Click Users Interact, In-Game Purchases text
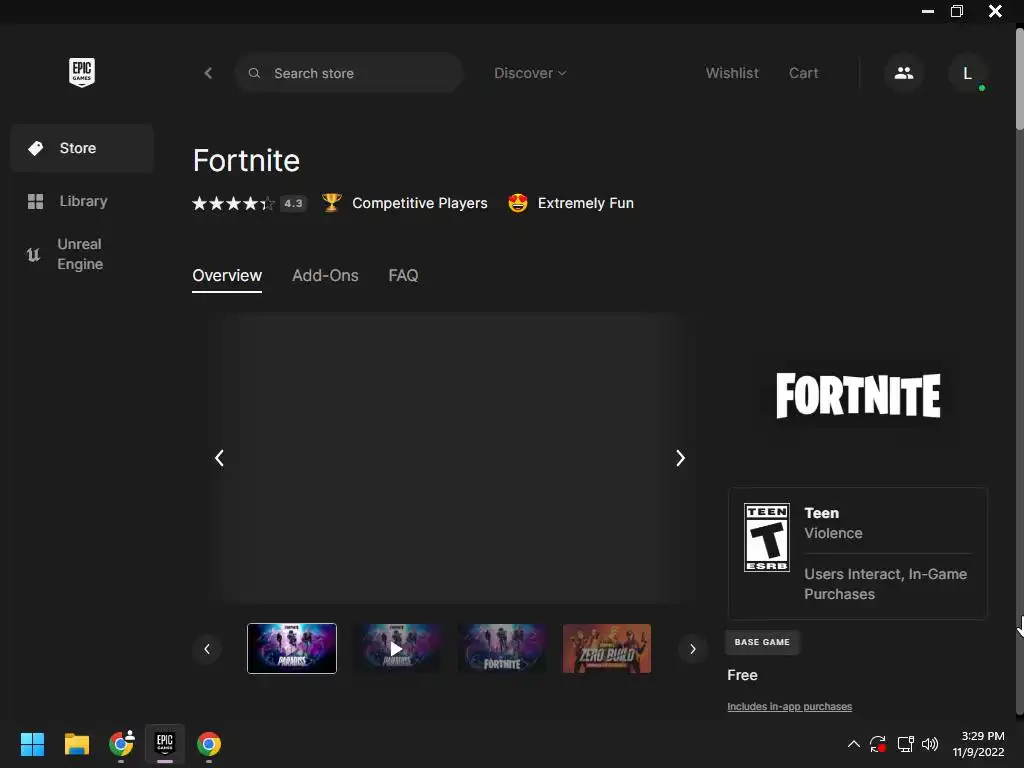This screenshot has width=1024, height=768. [886, 584]
